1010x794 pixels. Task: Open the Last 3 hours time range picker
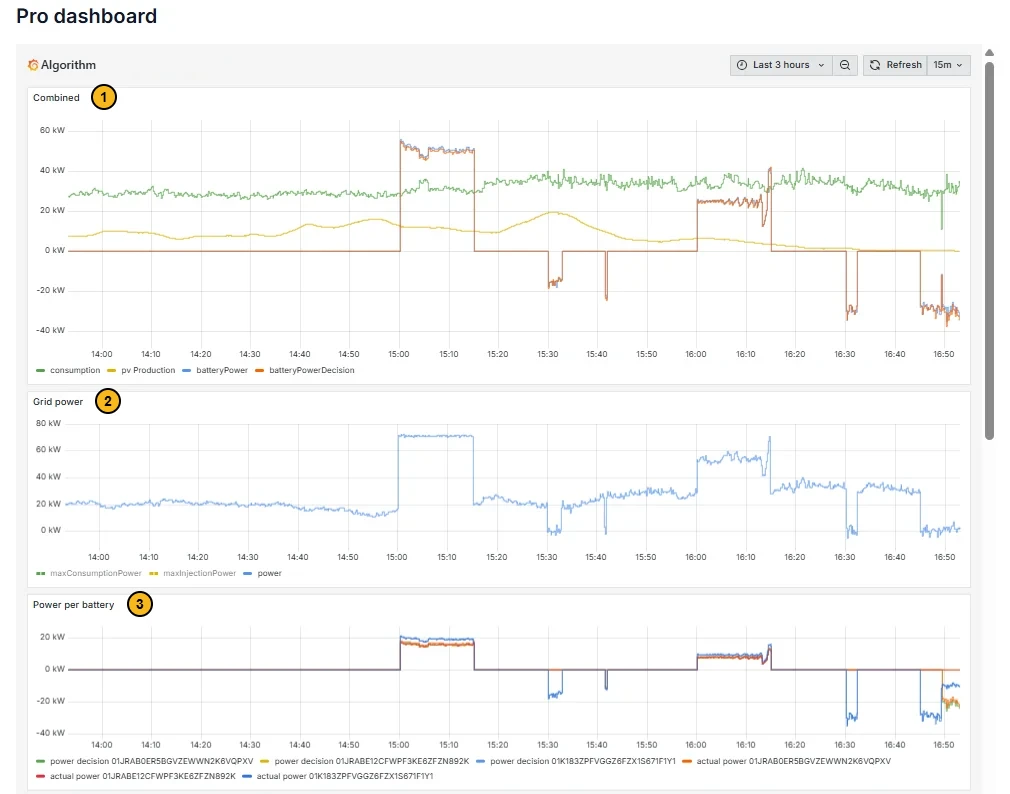[781, 65]
